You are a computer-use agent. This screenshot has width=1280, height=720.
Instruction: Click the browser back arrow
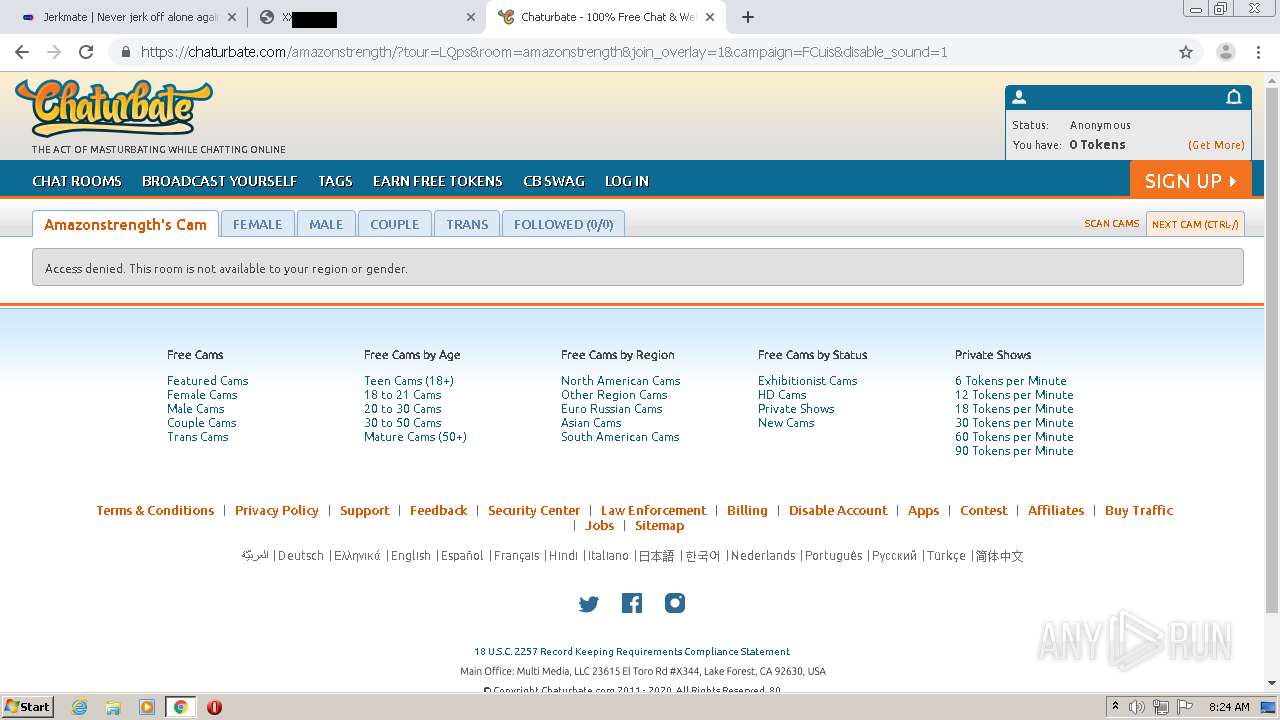tap(22, 52)
